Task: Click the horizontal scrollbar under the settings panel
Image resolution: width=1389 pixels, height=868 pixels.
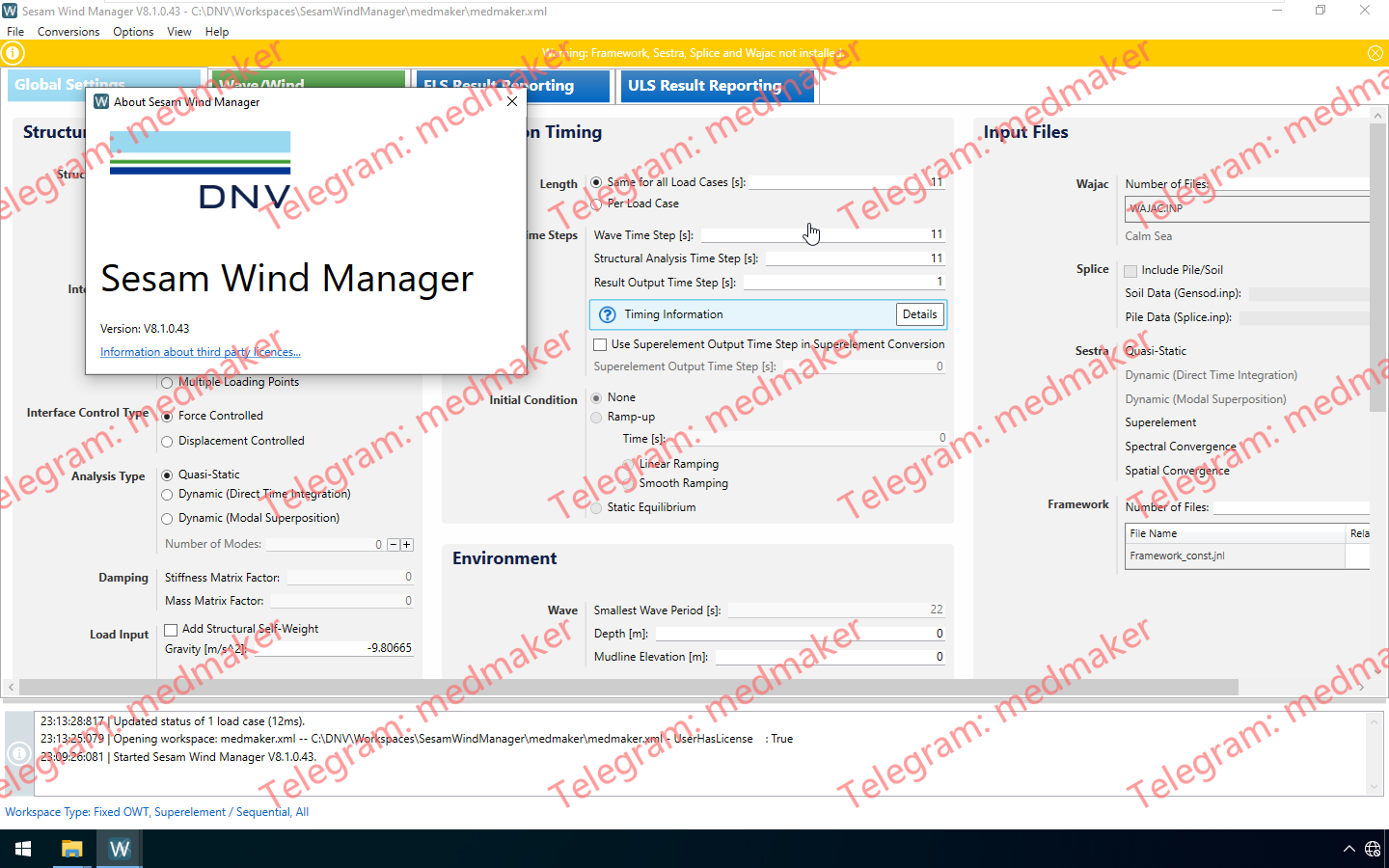Action: coord(629,688)
